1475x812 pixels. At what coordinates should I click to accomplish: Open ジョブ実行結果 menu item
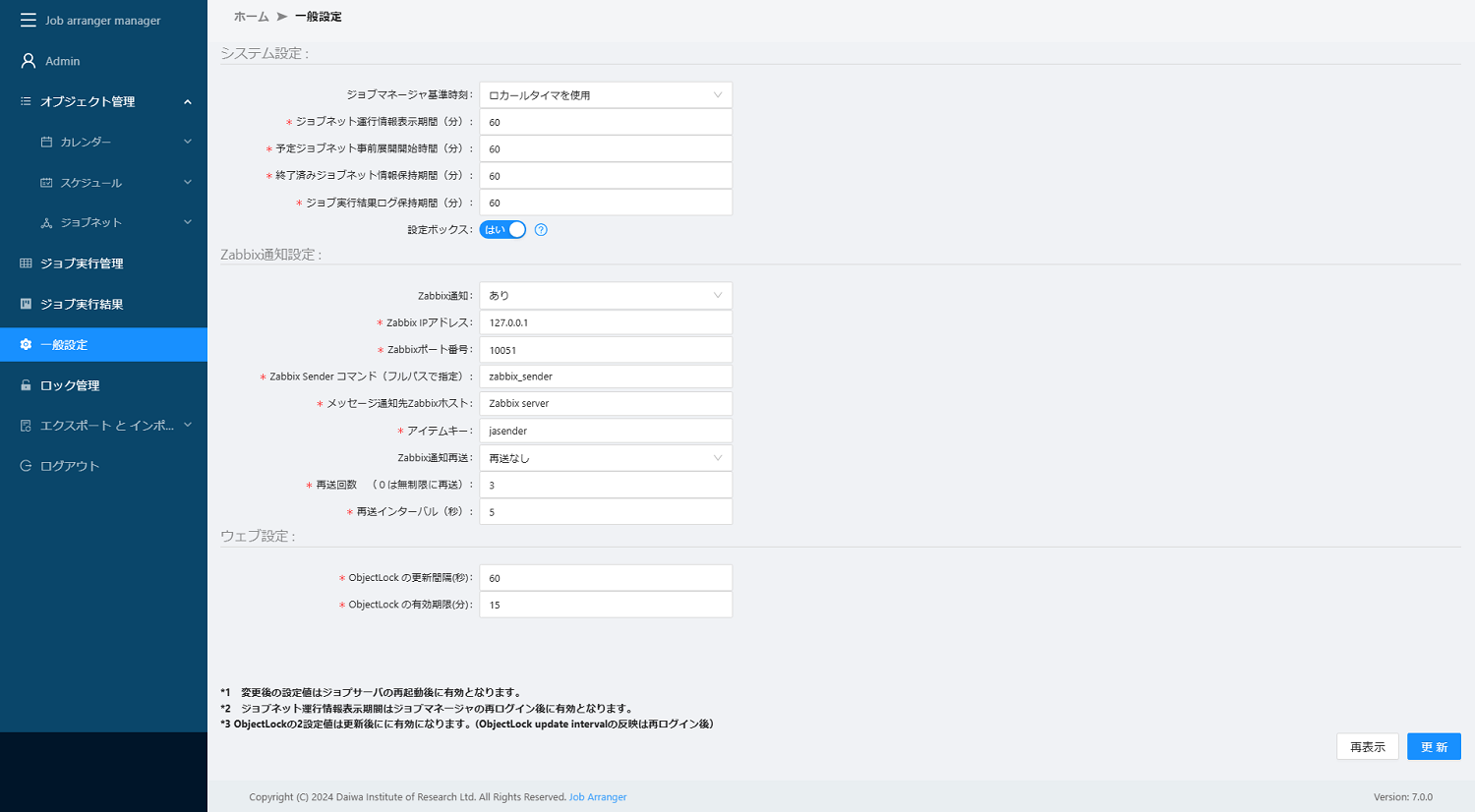(82, 304)
